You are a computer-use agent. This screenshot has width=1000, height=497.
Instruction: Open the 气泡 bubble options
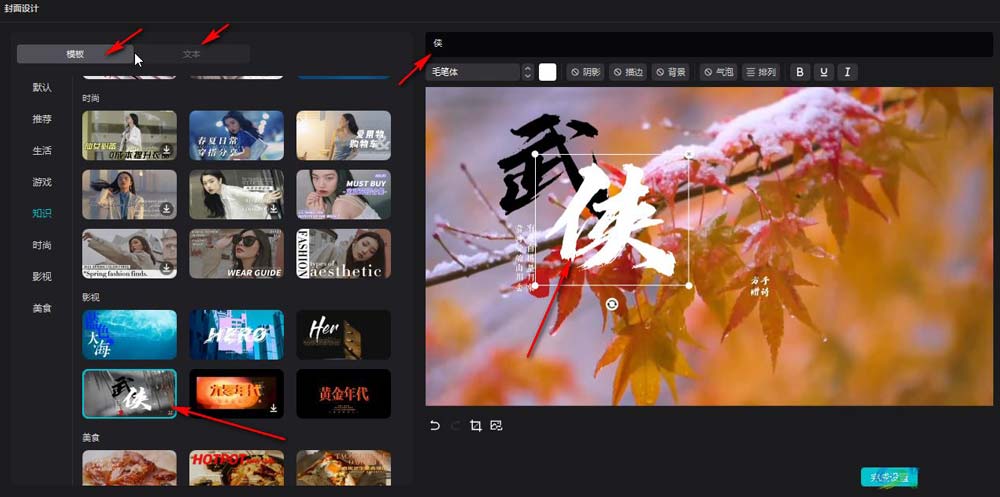point(718,72)
